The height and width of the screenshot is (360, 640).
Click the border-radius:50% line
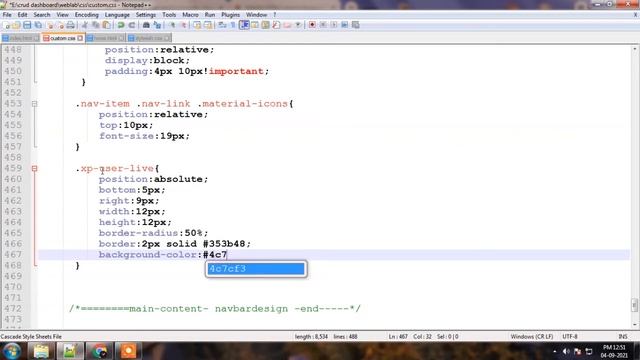153,233
